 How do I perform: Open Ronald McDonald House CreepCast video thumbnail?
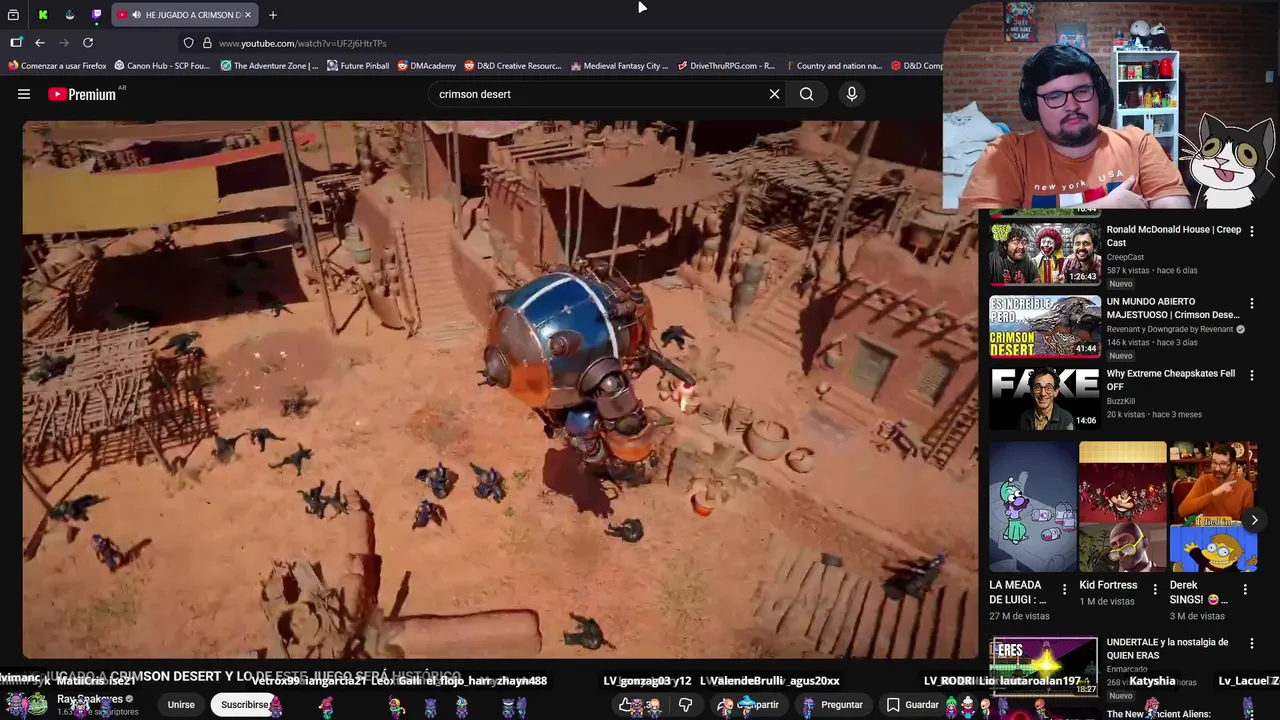[x=1044, y=254]
